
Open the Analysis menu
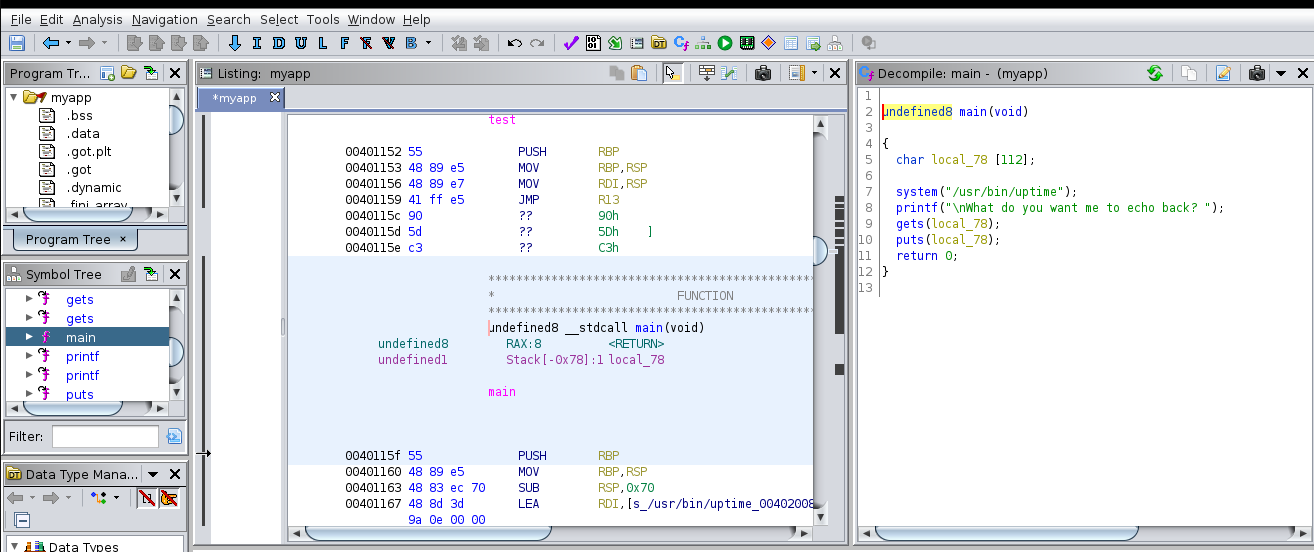(98, 19)
